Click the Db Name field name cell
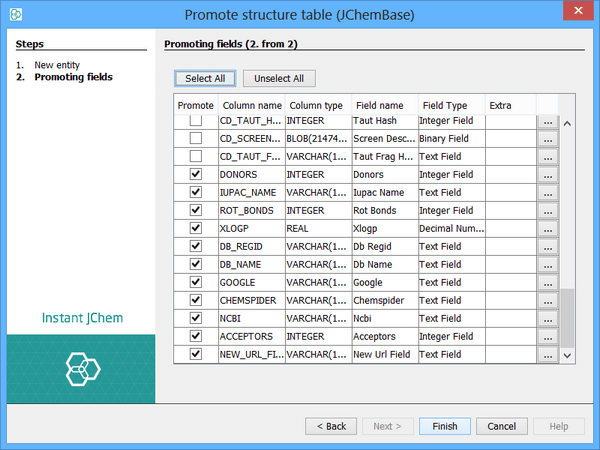Screen dimensions: 600x450 pyautogui.click(x=382, y=264)
